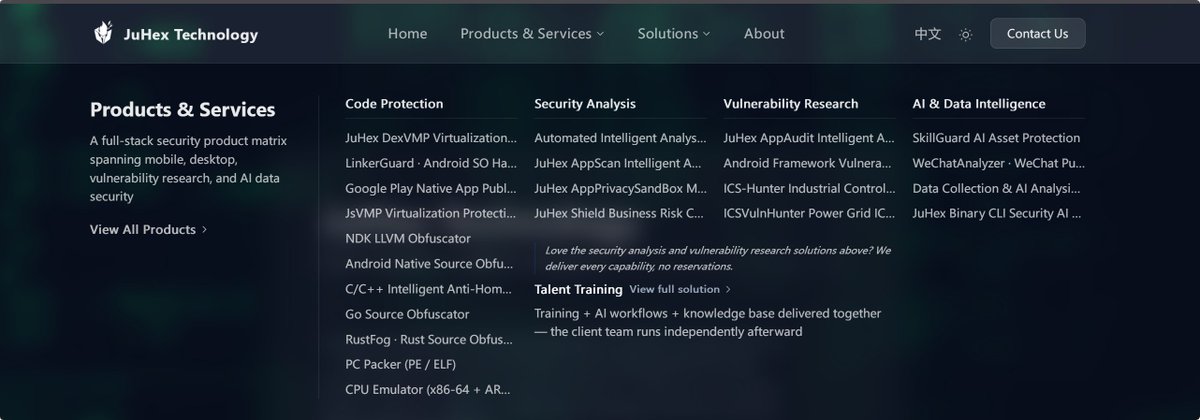1200x420 pixels.
Task: Click the chevron beside View All Products
Action: [204, 229]
